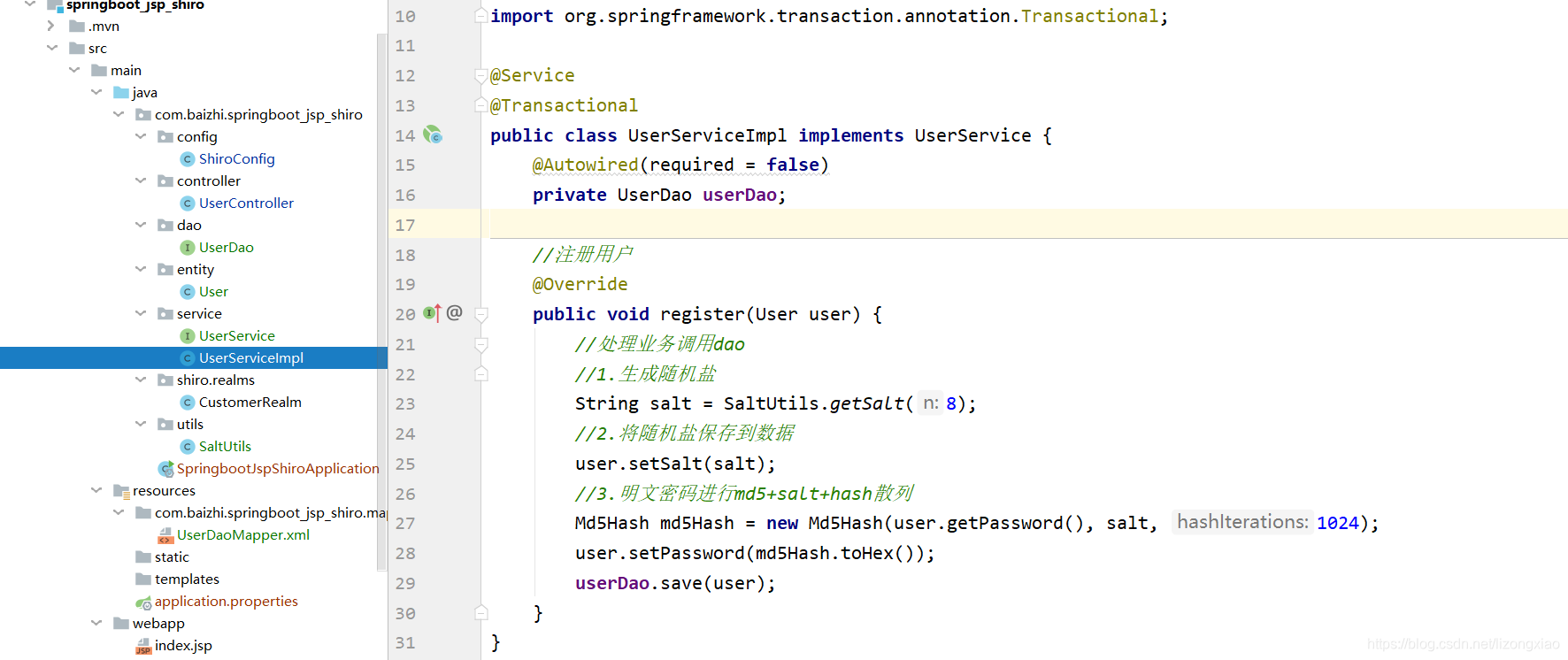Click the UserController class icon
Screen dimensions: 1568x660
point(188,203)
